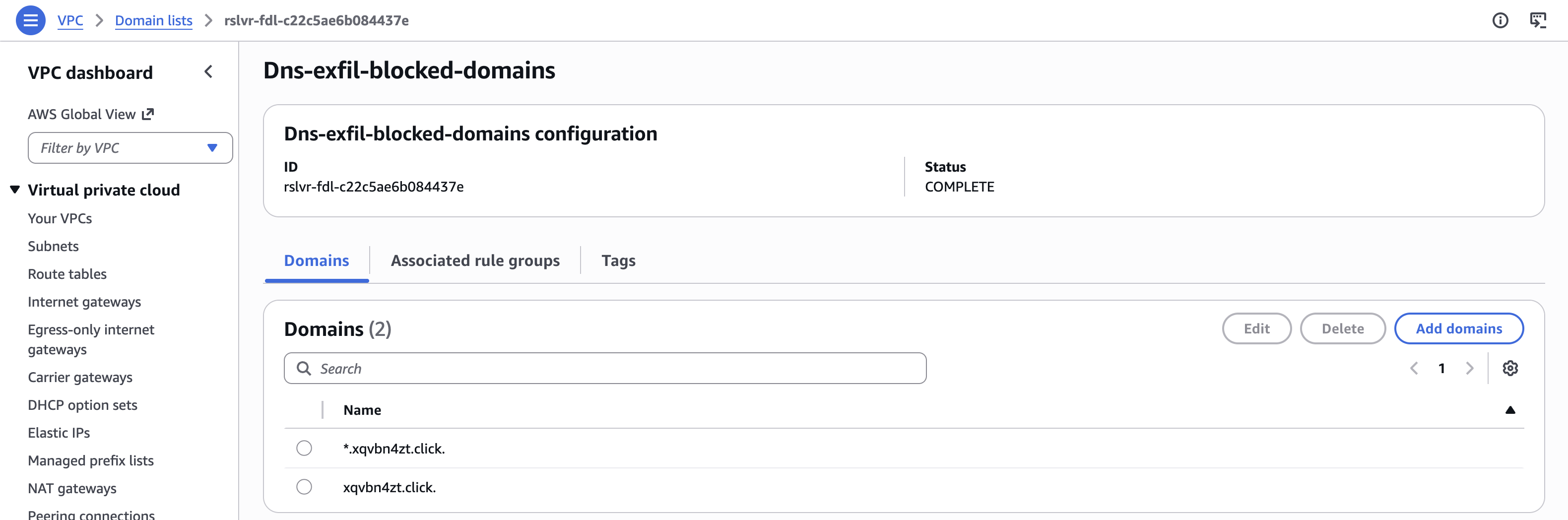Sort domains by Name column arrow
Screen dimensions: 1568x520
point(1509,410)
